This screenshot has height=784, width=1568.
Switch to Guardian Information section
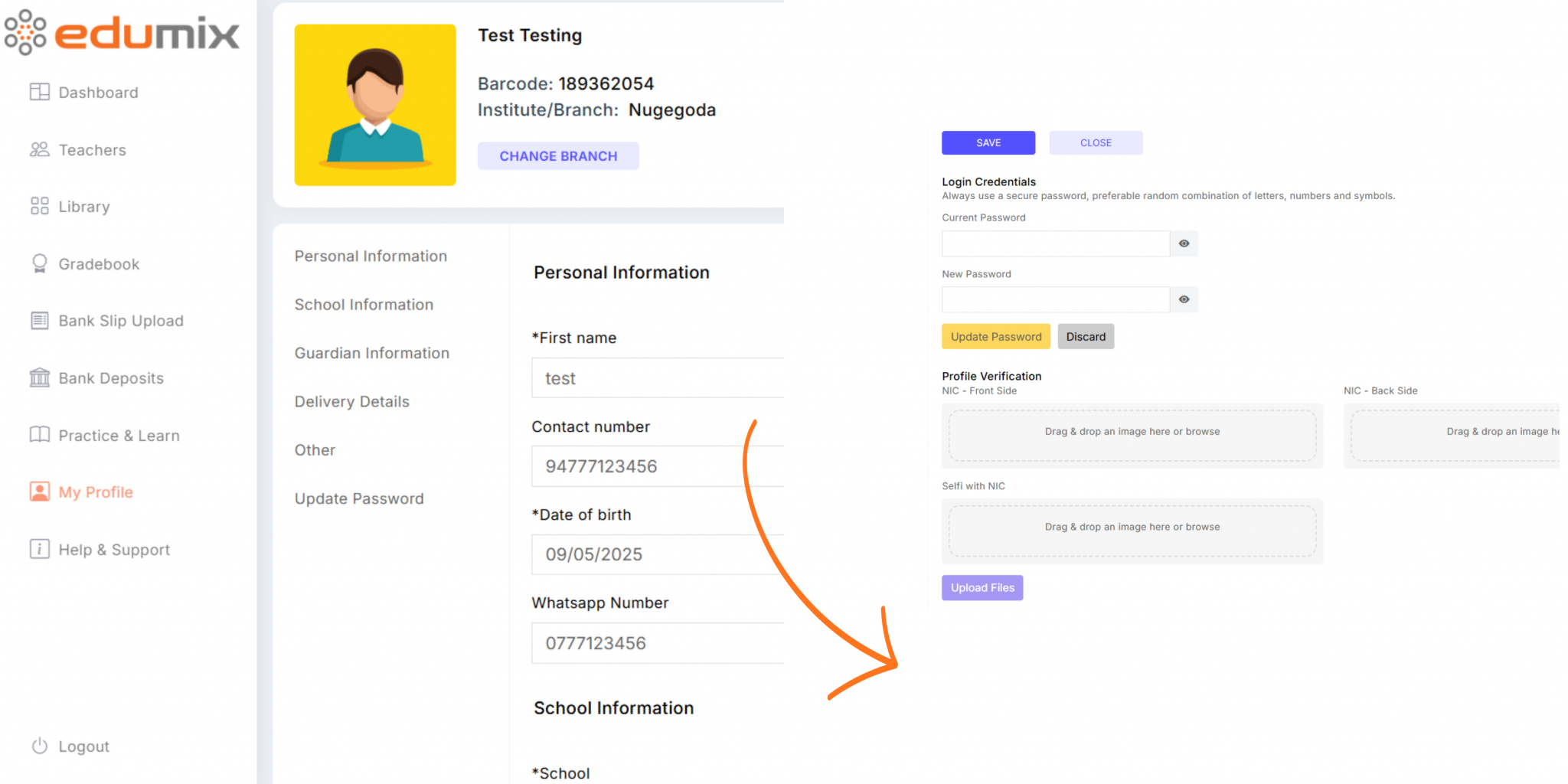(x=371, y=353)
